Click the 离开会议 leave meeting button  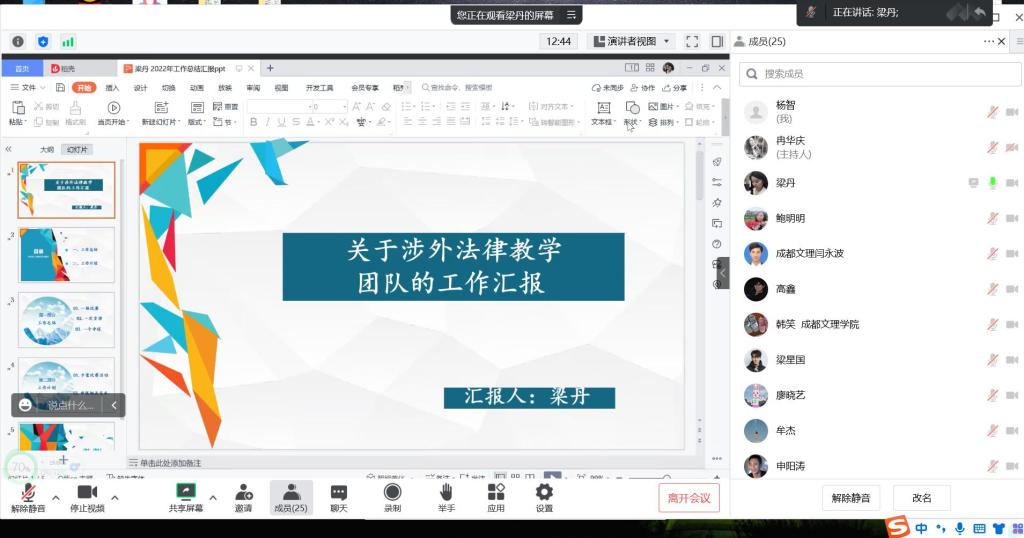tap(688, 498)
